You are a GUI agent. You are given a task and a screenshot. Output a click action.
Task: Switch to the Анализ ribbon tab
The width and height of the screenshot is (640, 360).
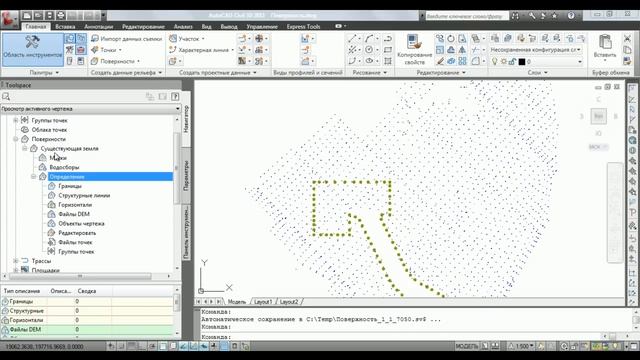click(183, 27)
